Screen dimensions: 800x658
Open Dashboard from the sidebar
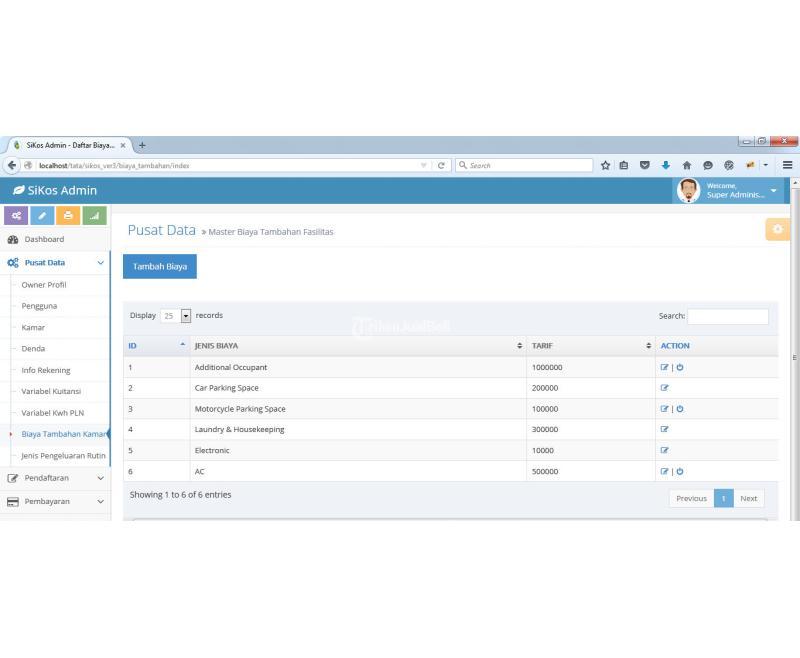tap(44, 240)
